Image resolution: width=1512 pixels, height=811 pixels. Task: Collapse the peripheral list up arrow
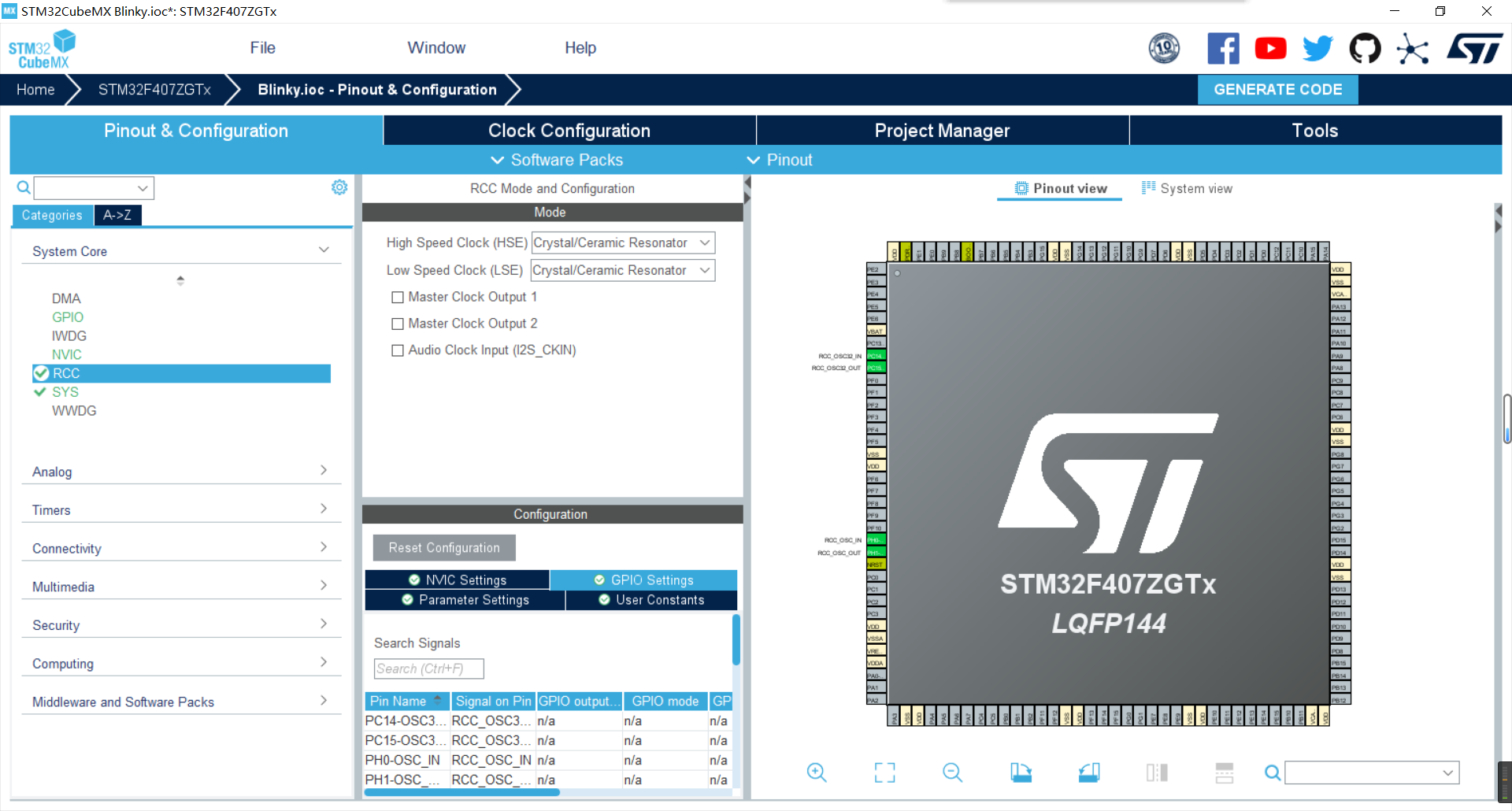point(180,280)
